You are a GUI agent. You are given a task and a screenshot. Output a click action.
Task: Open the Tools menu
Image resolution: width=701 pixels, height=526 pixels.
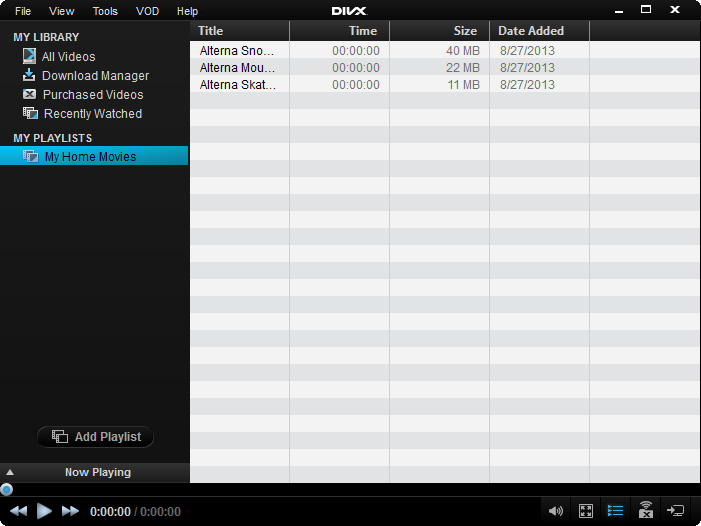coord(105,11)
